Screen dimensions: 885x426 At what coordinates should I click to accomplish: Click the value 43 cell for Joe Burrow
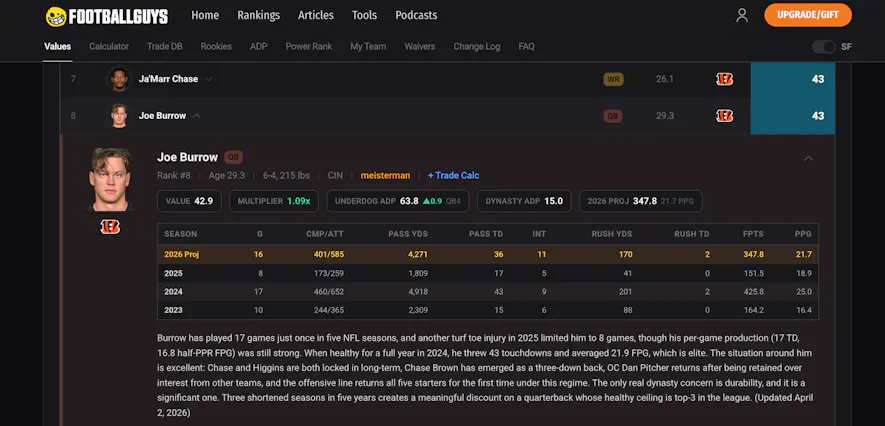[x=792, y=116]
